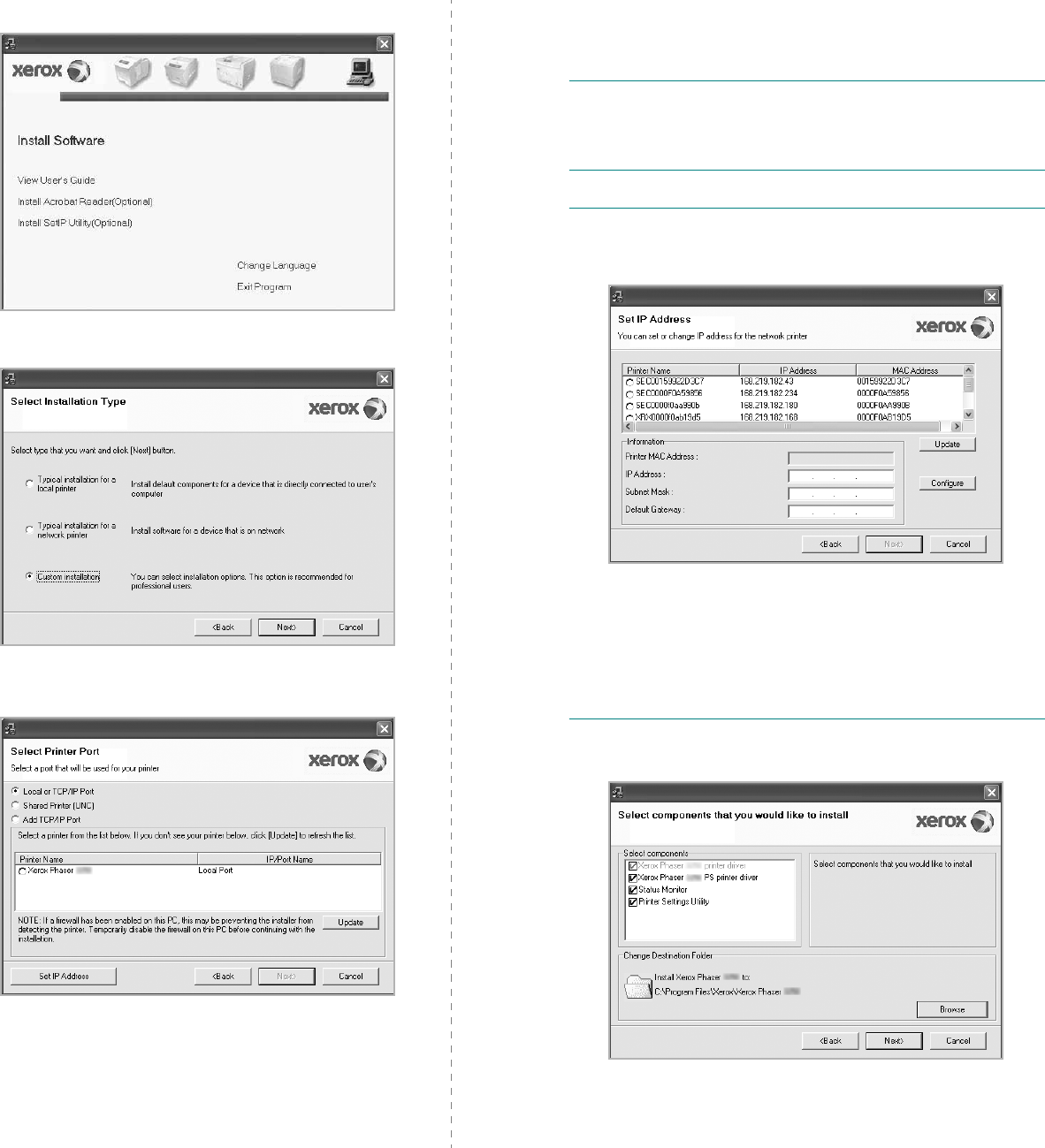Screen dimensions: 1045x1148
Task: Click Next in Select components dialog
Action: coord(894,1040)
